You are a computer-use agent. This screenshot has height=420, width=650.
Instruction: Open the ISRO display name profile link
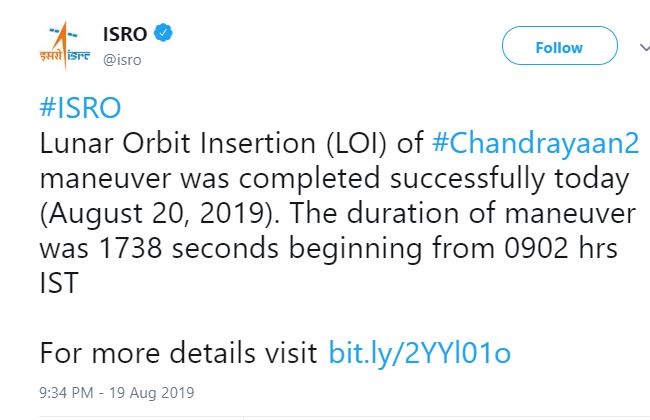[x=125, y=34]
